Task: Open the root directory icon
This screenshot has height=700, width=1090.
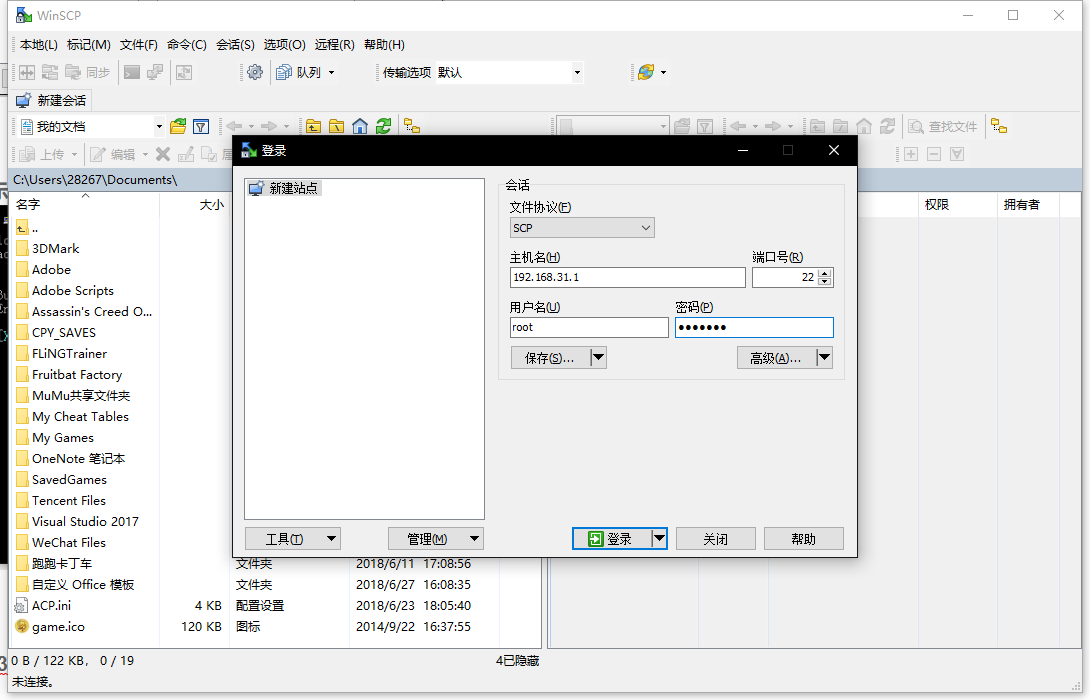Action: tap(337, 126)
